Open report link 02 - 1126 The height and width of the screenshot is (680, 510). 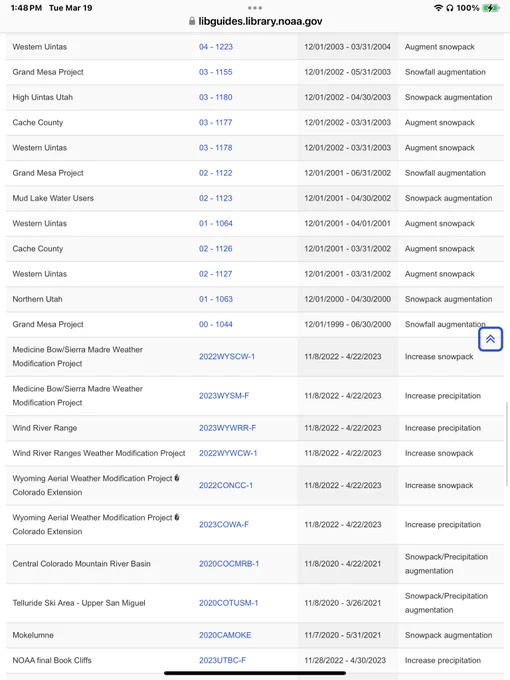(216, 248)
